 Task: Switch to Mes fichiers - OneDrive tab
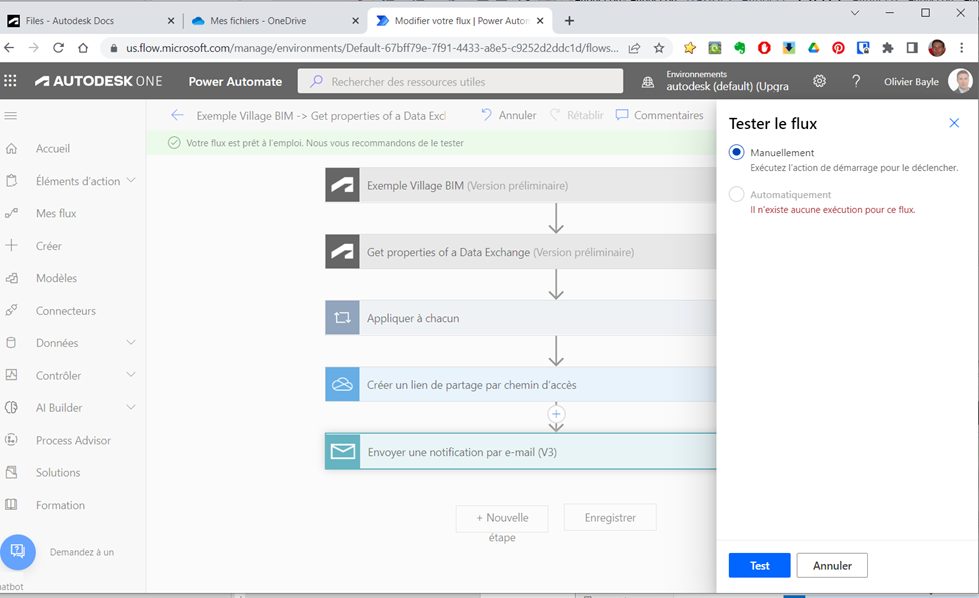coord(275,21)
